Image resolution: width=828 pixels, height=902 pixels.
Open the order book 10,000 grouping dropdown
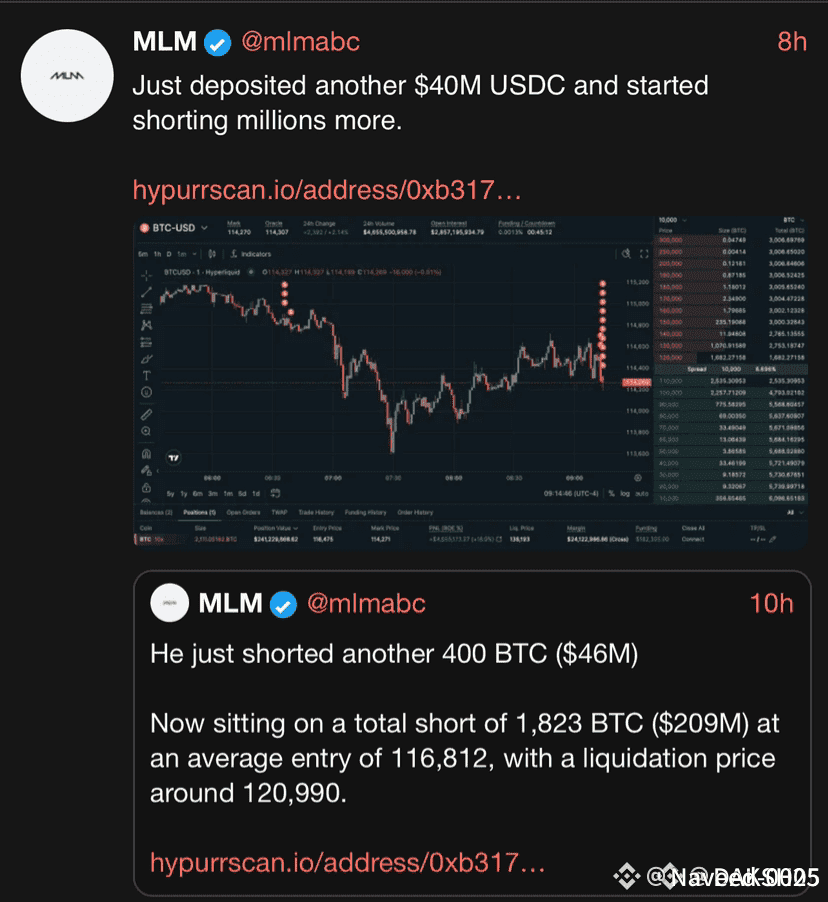[x=669, y=219]
